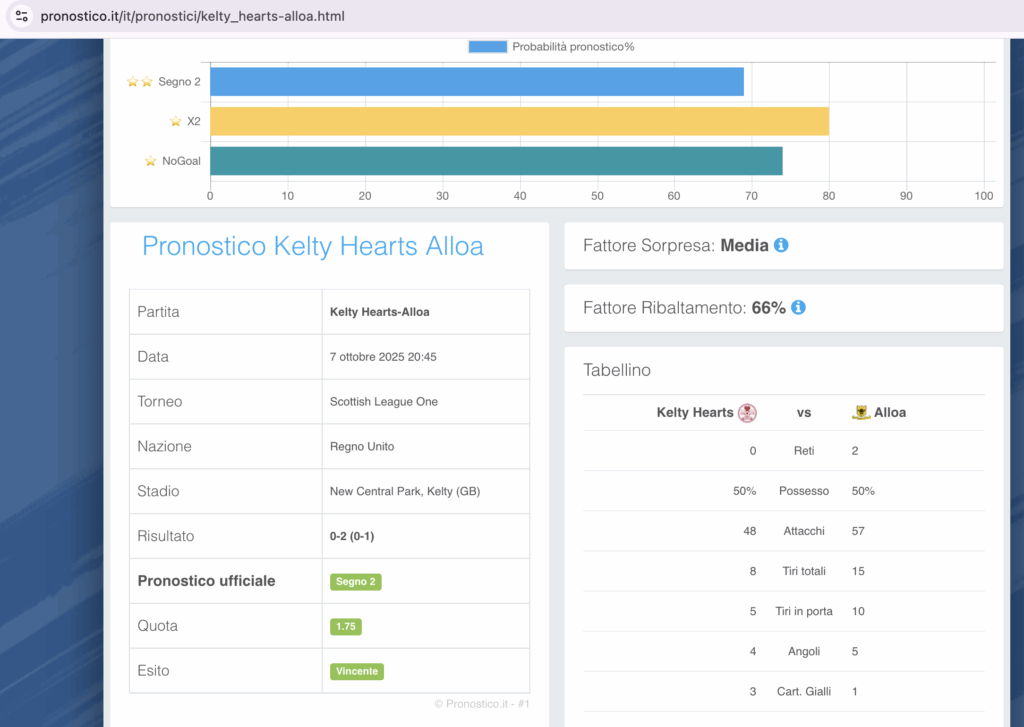Viewport: 1024px width, 727px height.
Task: Click the Pronostico Kelty Hearts Alloa heading
Action: pos(312,246)
